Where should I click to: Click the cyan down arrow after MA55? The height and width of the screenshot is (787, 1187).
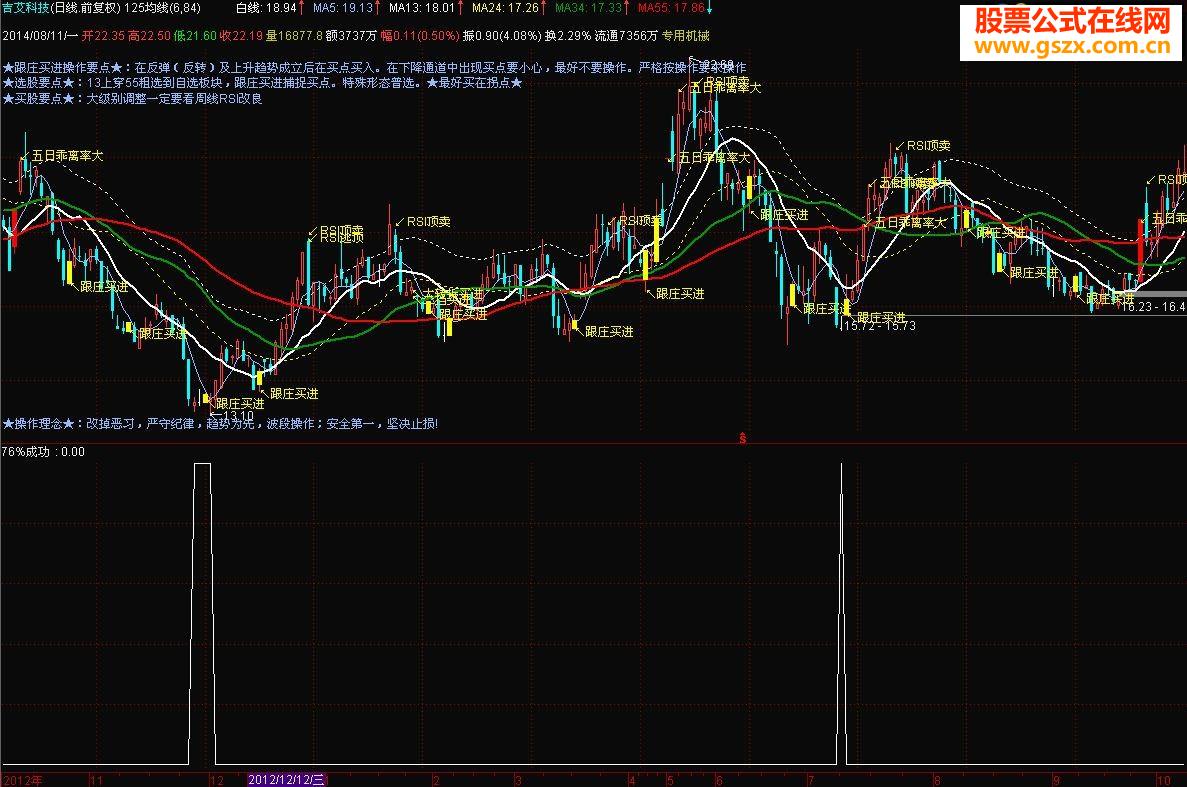[x=709, y=8]
